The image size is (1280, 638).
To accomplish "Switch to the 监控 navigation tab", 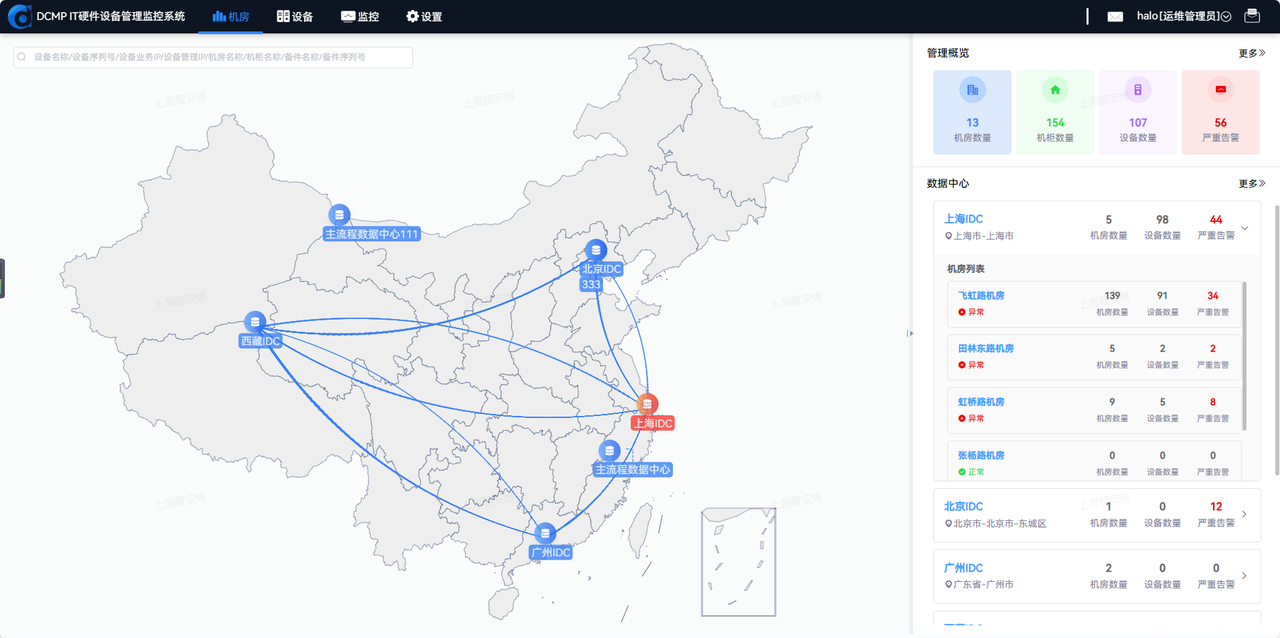I will tap(360, 16).
